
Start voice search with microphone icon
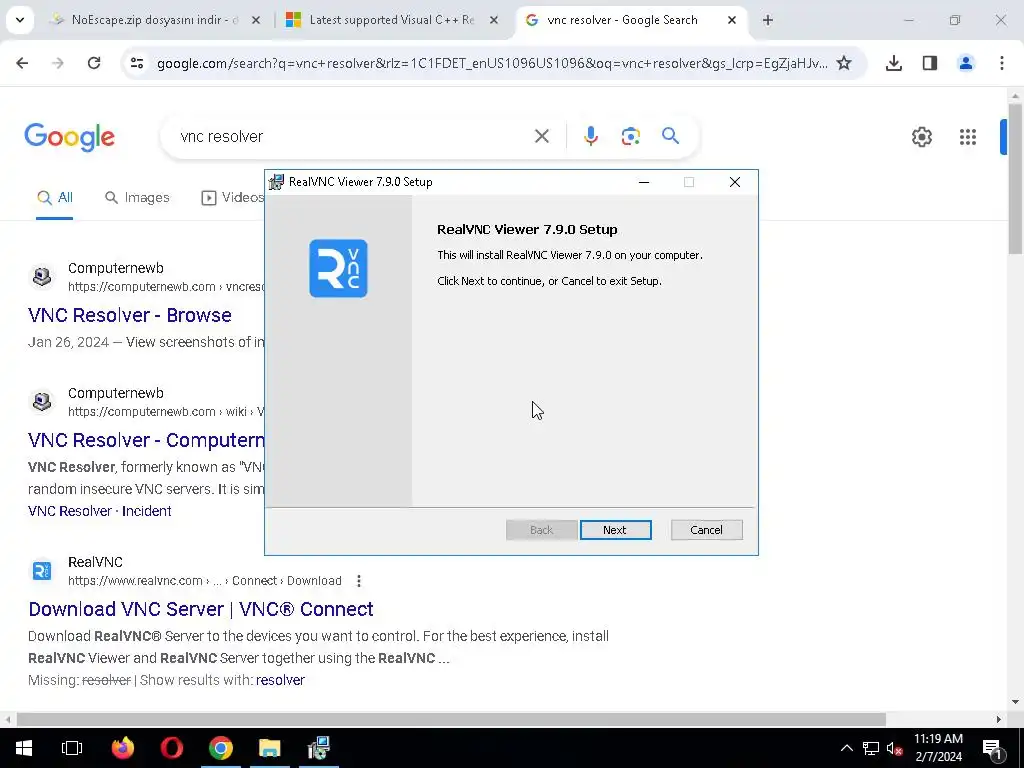click(590, 136)
